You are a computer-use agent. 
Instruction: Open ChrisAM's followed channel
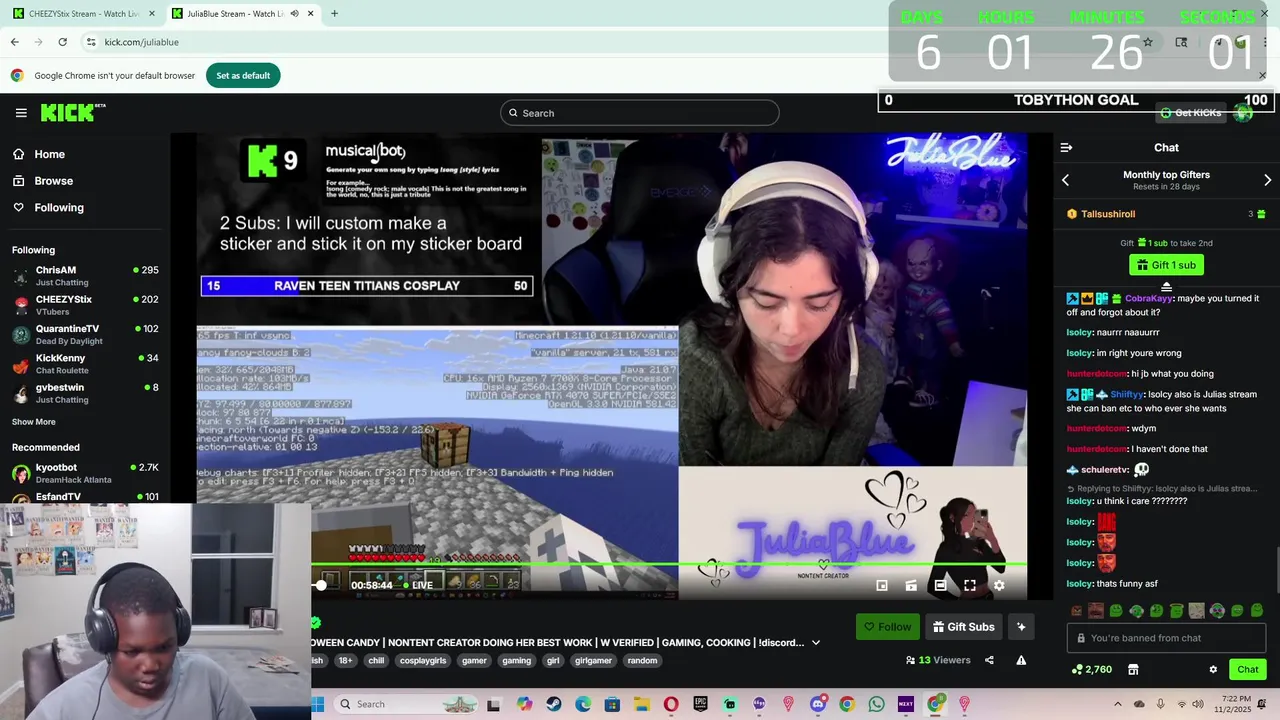[85, 276]
